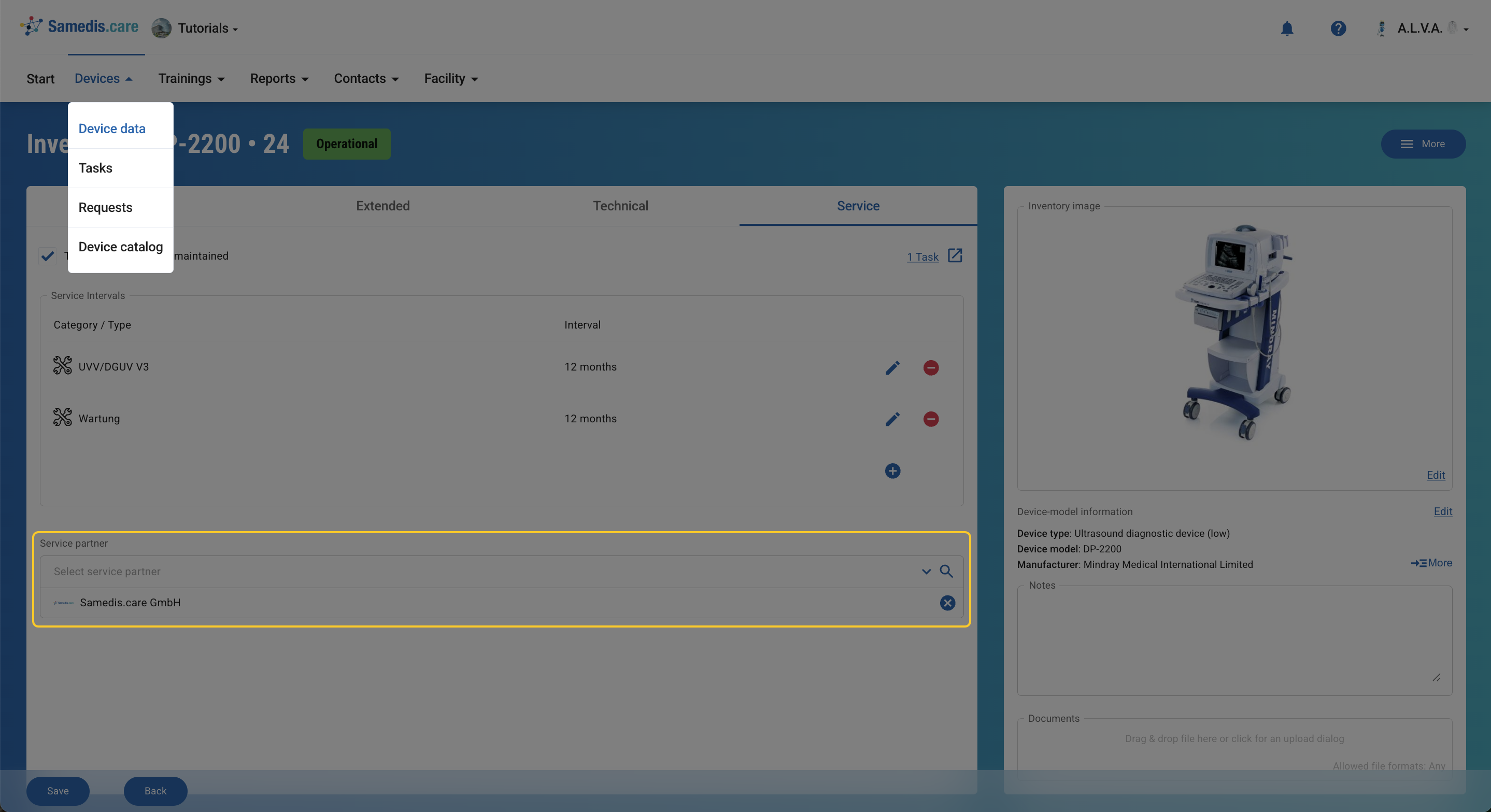Click the notification bell icon
The width and height of the screenshot is (1491, 812).
(1286, 29)
